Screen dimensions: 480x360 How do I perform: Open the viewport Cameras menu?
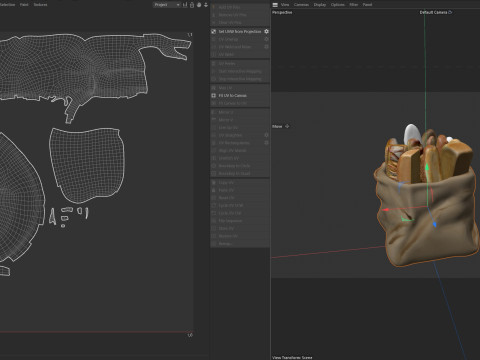coord(301,5)
